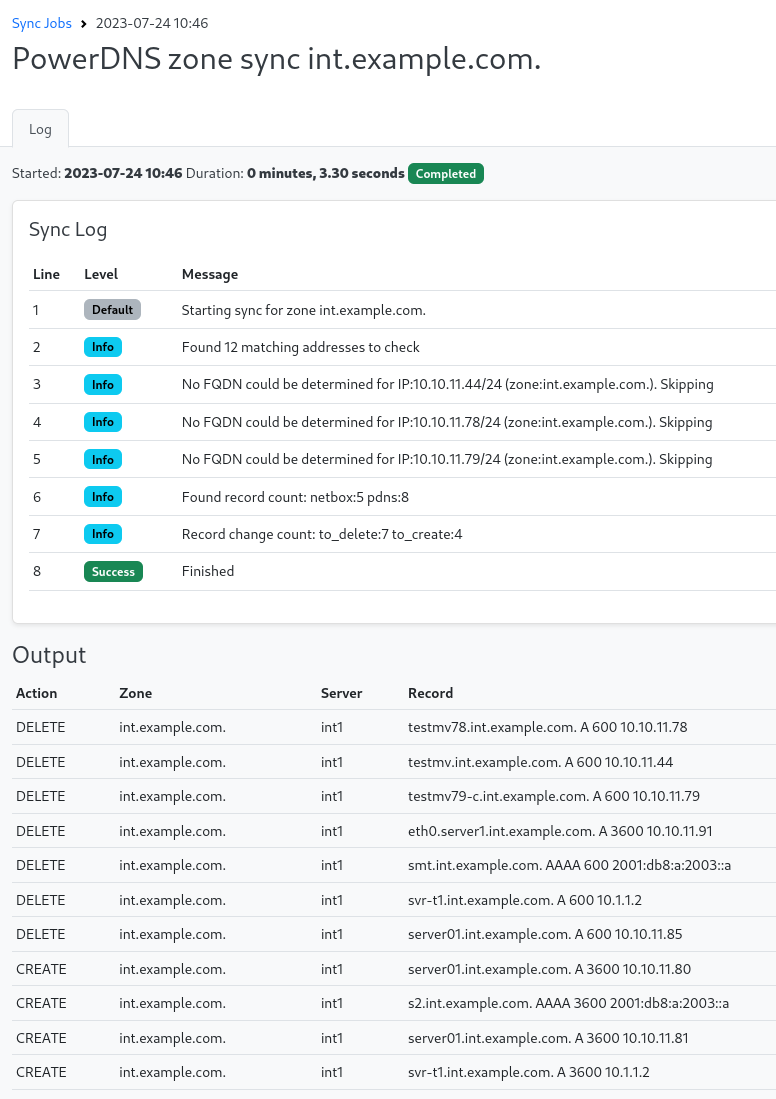Select the testmv79-c.int.example.com. record

[554, 796]
